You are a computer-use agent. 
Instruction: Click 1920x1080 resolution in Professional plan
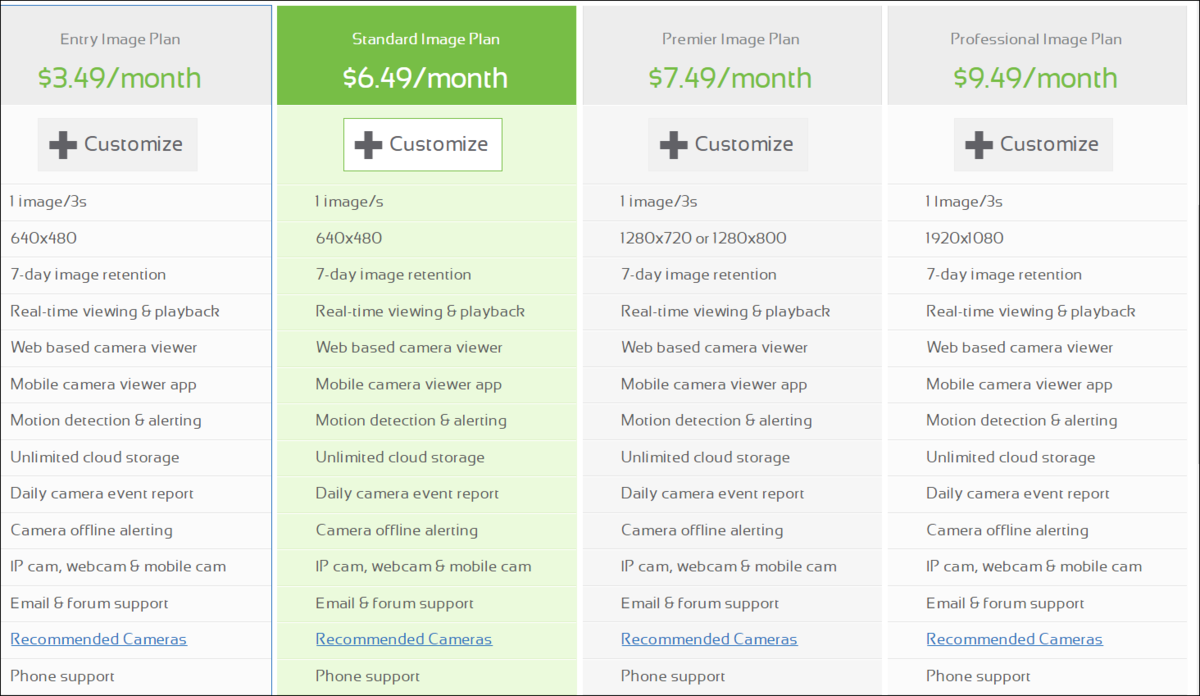[x=965, y=238]
